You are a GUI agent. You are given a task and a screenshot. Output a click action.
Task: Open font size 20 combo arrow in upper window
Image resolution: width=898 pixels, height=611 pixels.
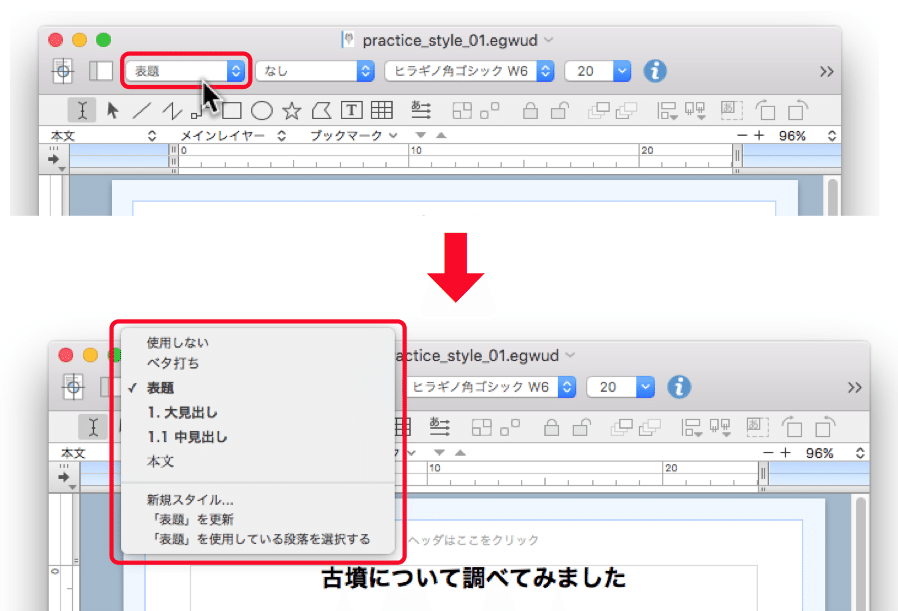click(622, 71)
